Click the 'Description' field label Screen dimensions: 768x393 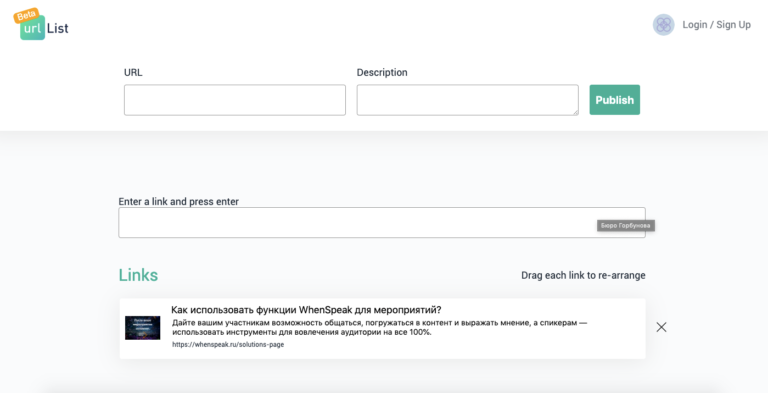382,73
